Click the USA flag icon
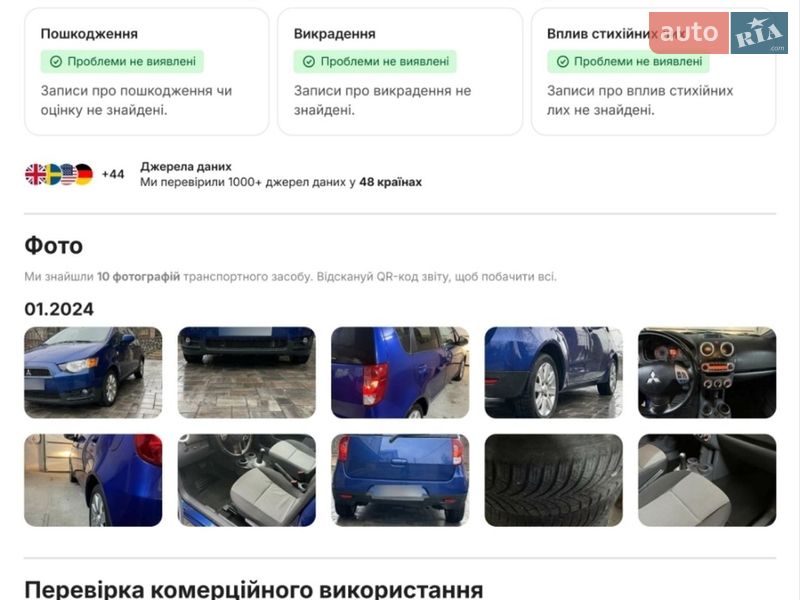Image resolution: width=800 pixels, height=600 pixels. coord(68,174)
